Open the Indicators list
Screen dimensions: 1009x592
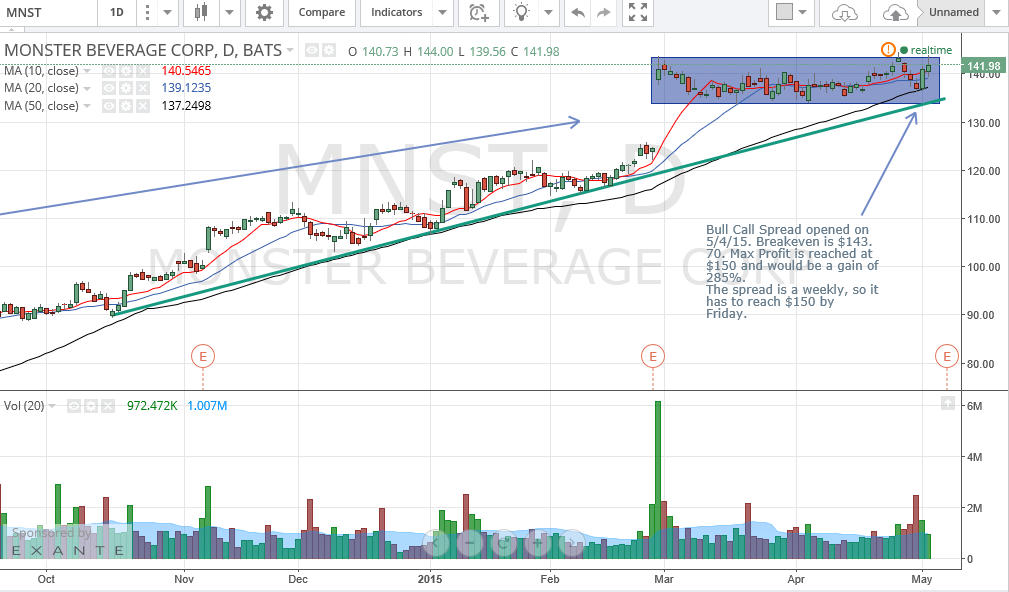click(x=396, y=12)
